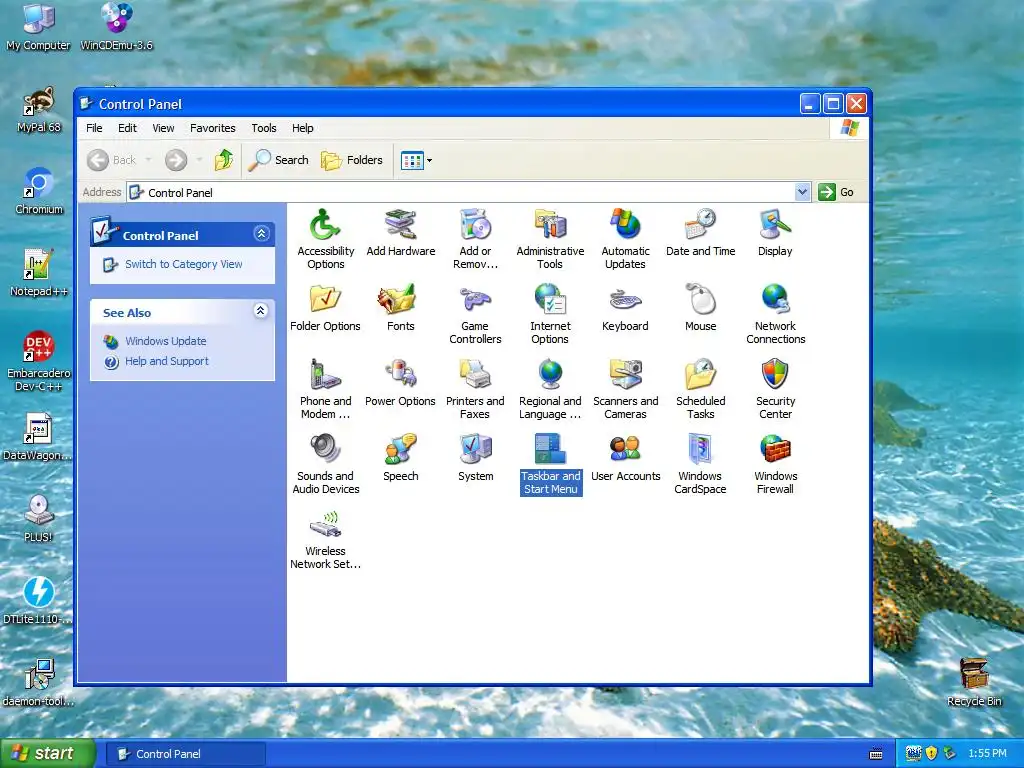Image resolution: width=1024 pixels, height=768 pixels.
Task: Select the Mouse settings icon
Action: coord(700,308)
